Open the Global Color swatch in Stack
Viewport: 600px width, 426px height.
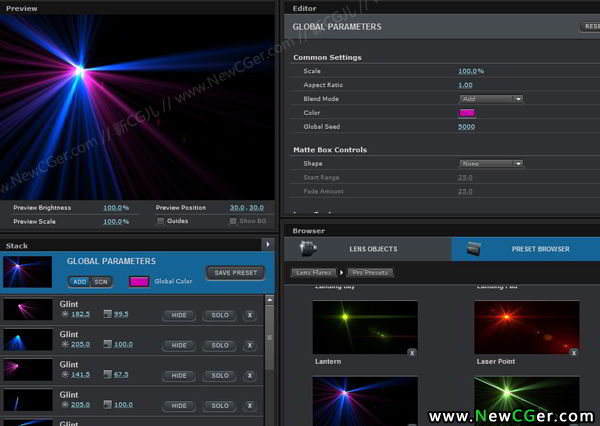click(x=139, y=281)
